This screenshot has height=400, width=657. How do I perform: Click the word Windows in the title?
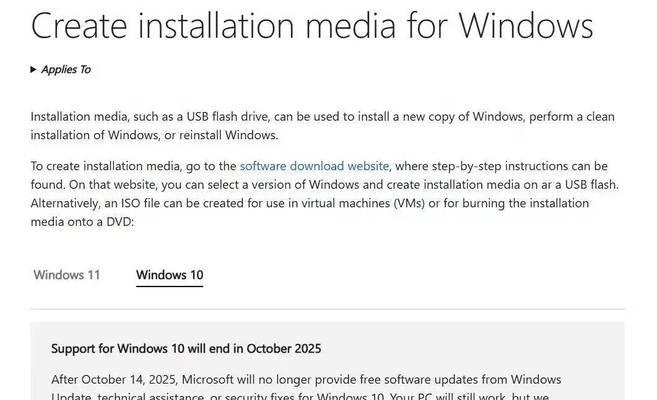click(x=525, y=26)
